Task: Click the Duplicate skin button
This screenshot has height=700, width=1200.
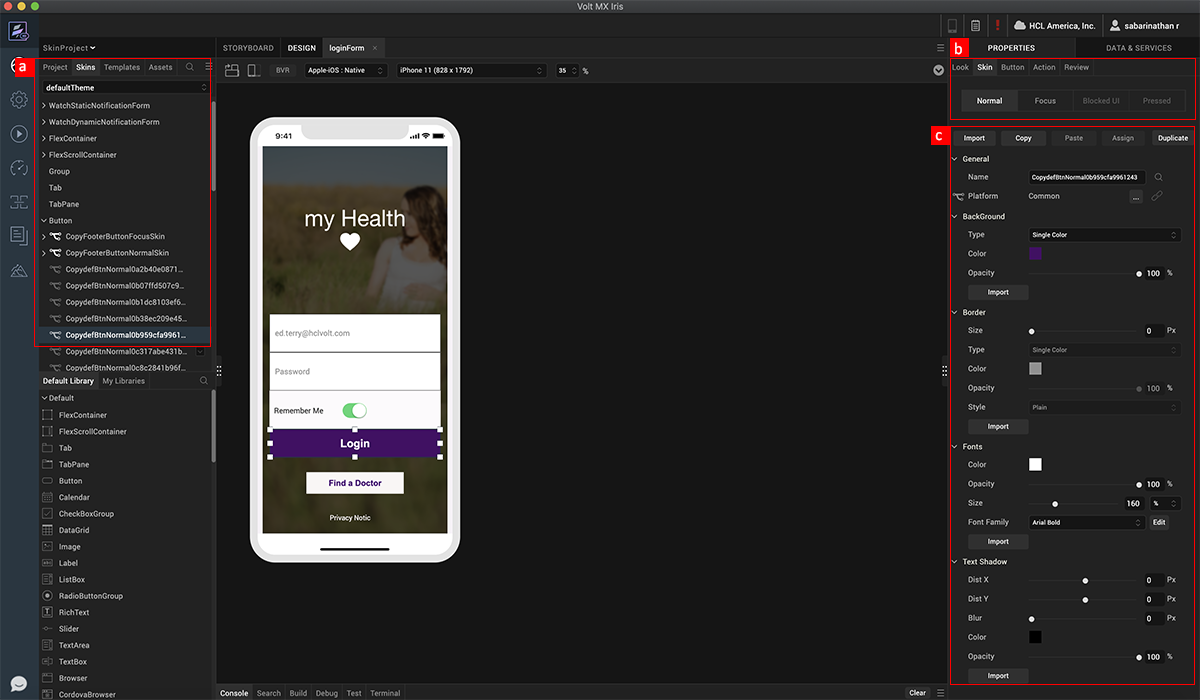Action: (x=1172, y=138)
